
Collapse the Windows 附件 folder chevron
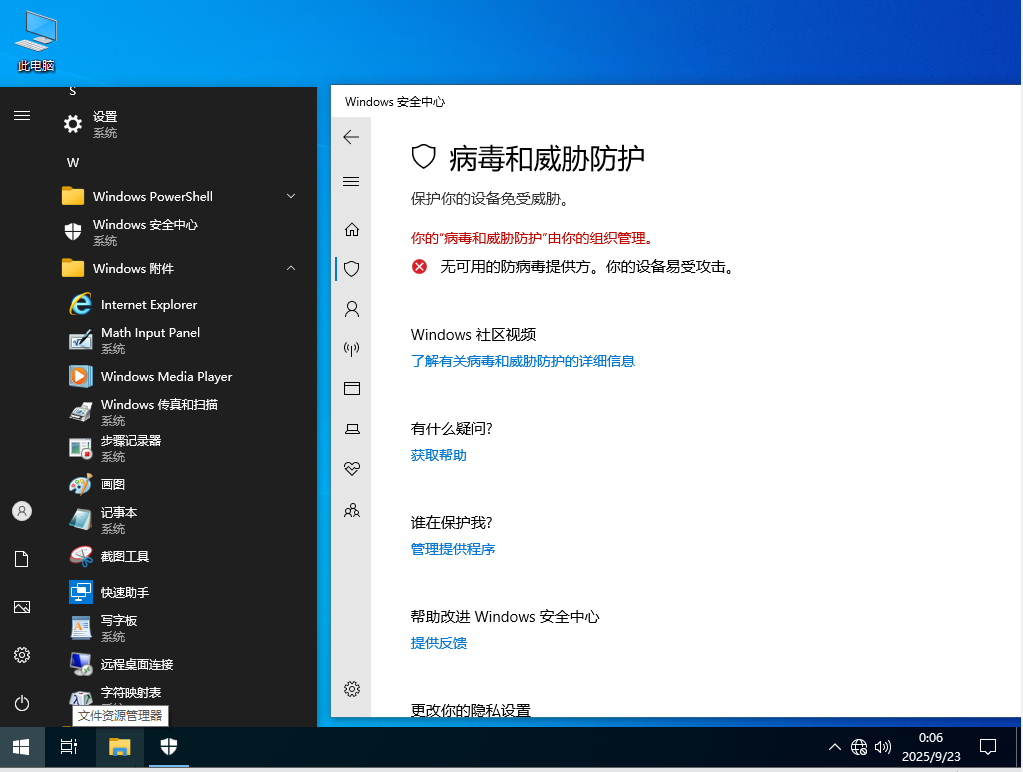coord(291,268)
